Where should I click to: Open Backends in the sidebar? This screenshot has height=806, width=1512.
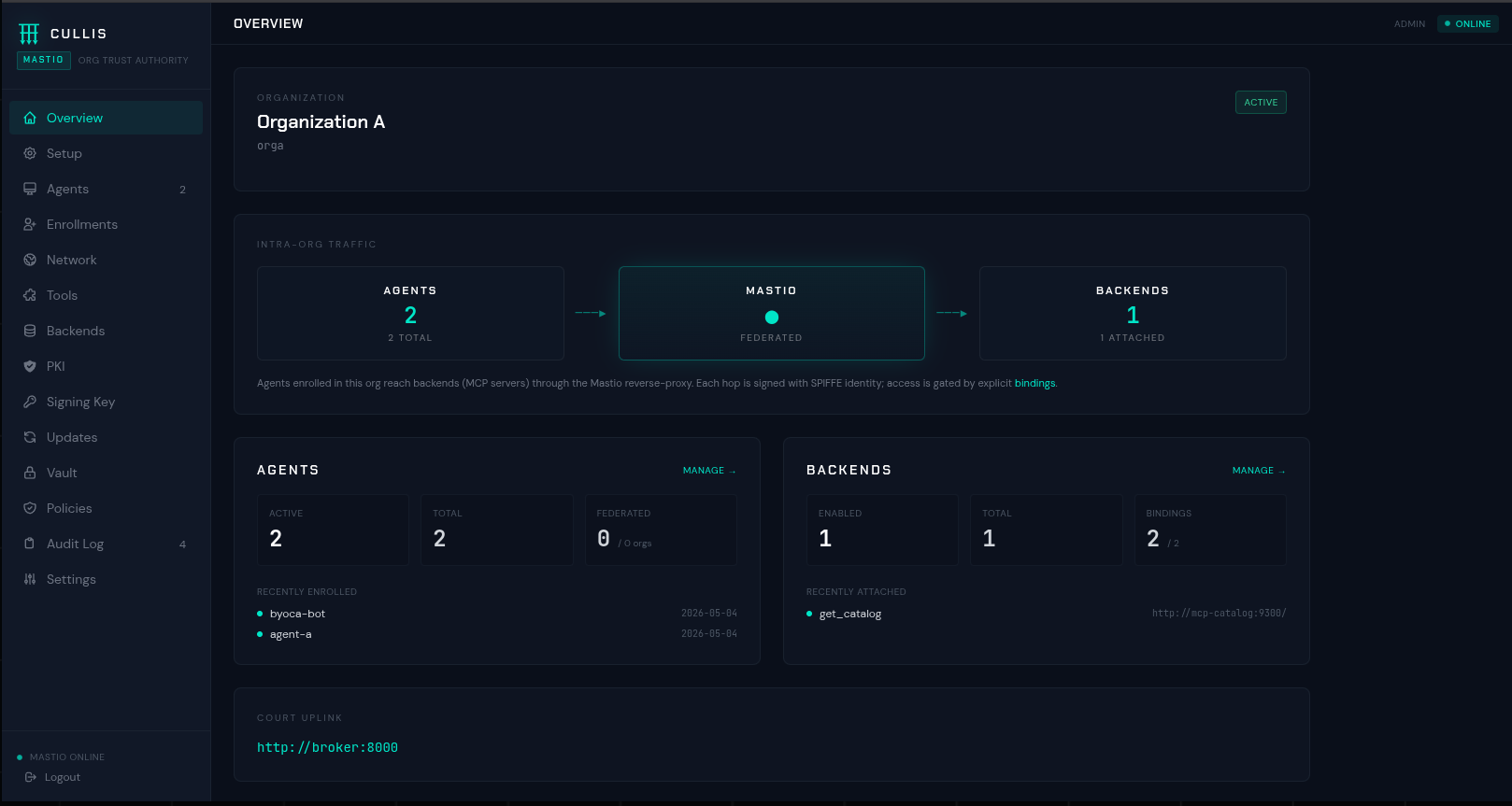pos(106,331)
